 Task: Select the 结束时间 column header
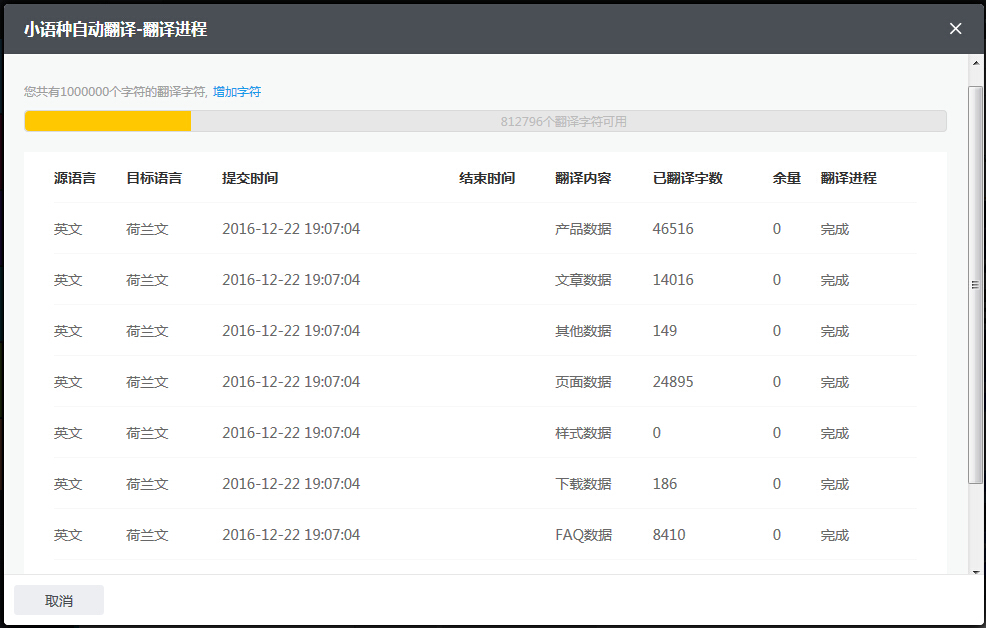click(x=487, y=178)
